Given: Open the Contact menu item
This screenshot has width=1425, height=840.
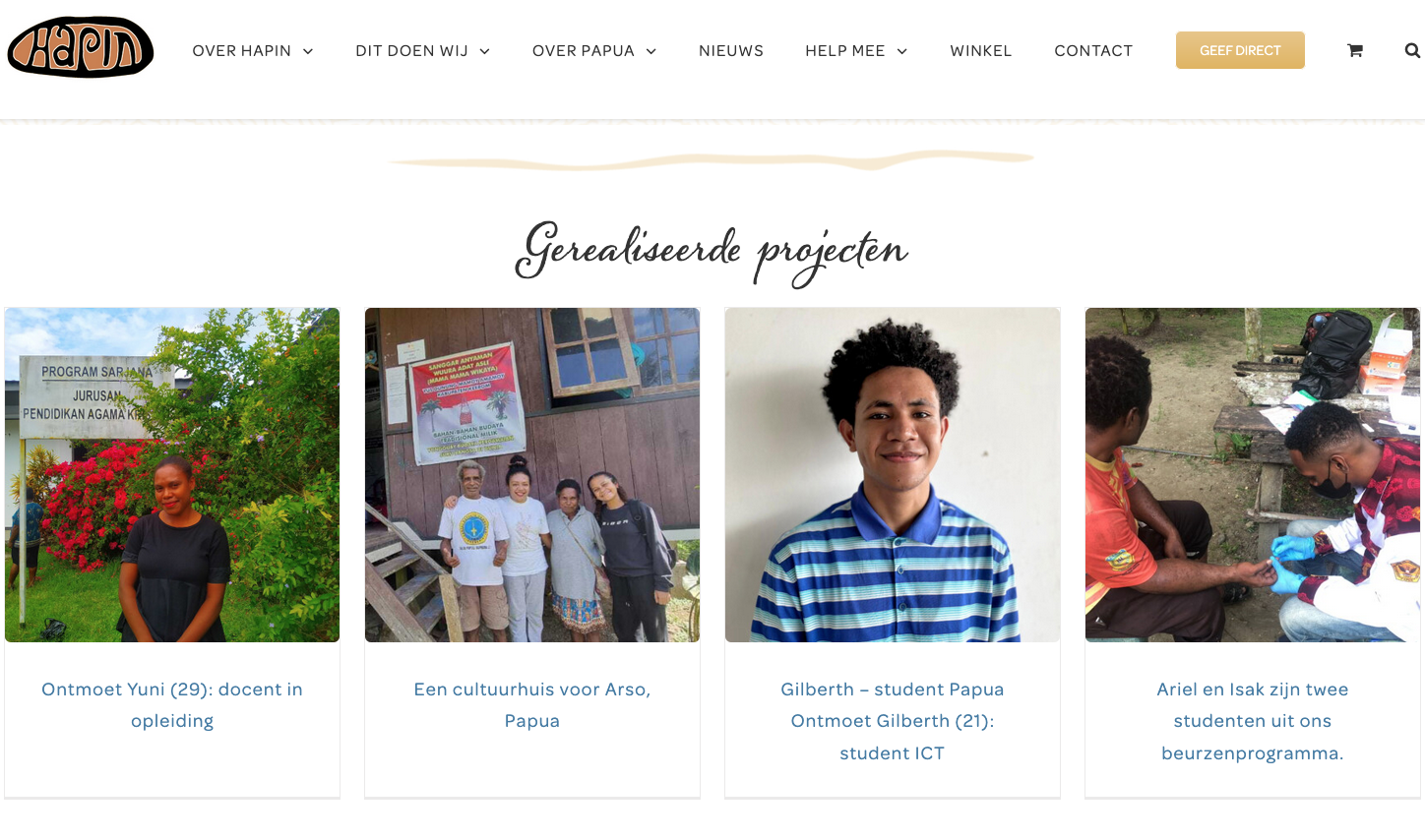Looking at the screenshot, I should click(x=1093, y=50).
